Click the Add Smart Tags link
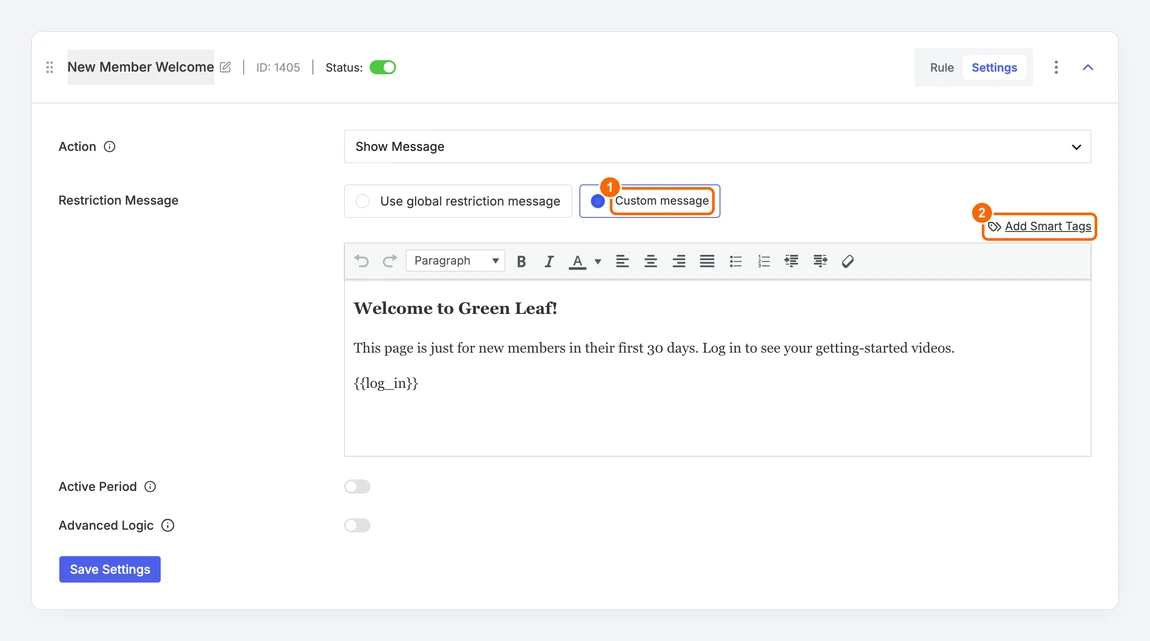The width and height of the screenshot is (1150, 641). [x=1047, y=227]
